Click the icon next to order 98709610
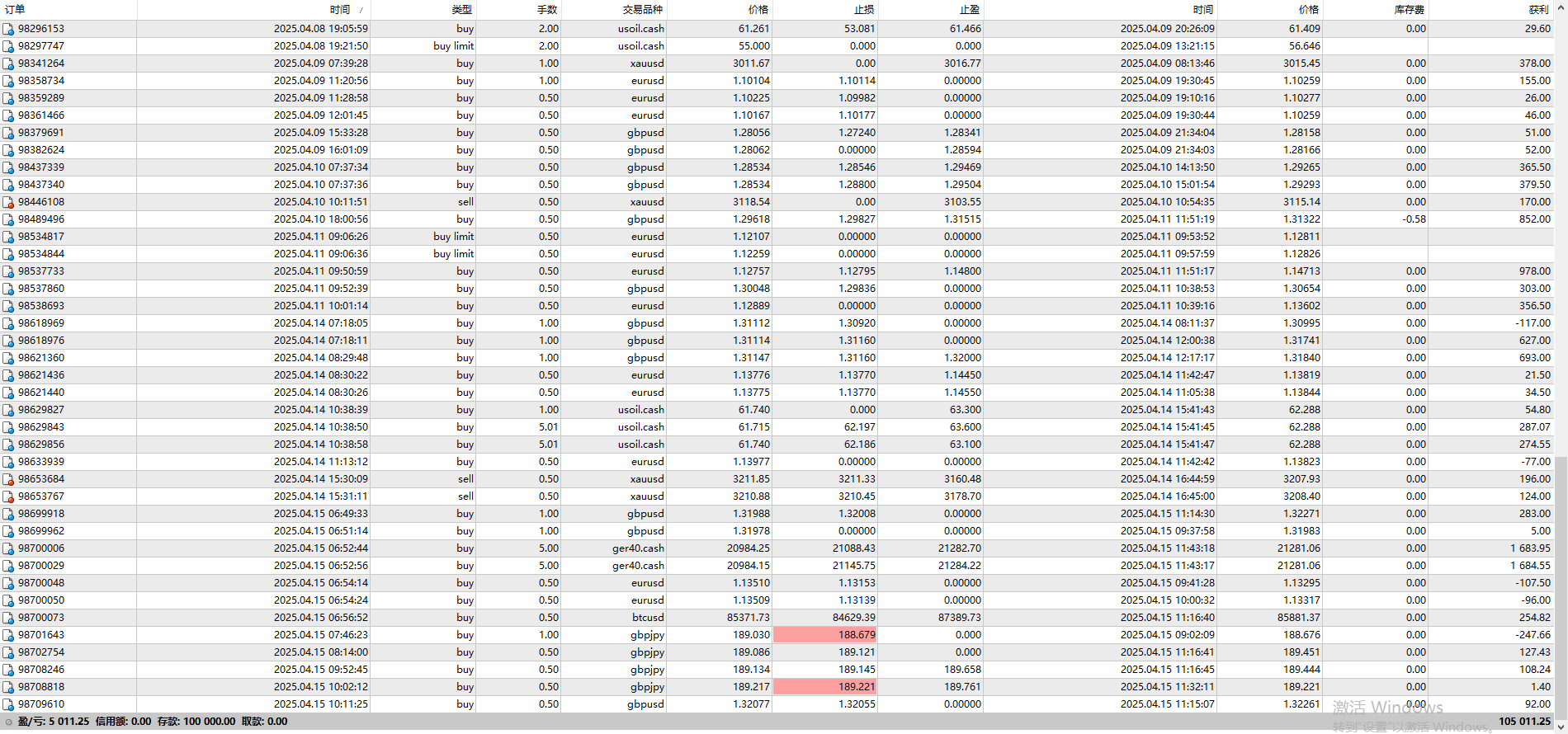This screenshot has height=734, width=1568. click(8, 704)
